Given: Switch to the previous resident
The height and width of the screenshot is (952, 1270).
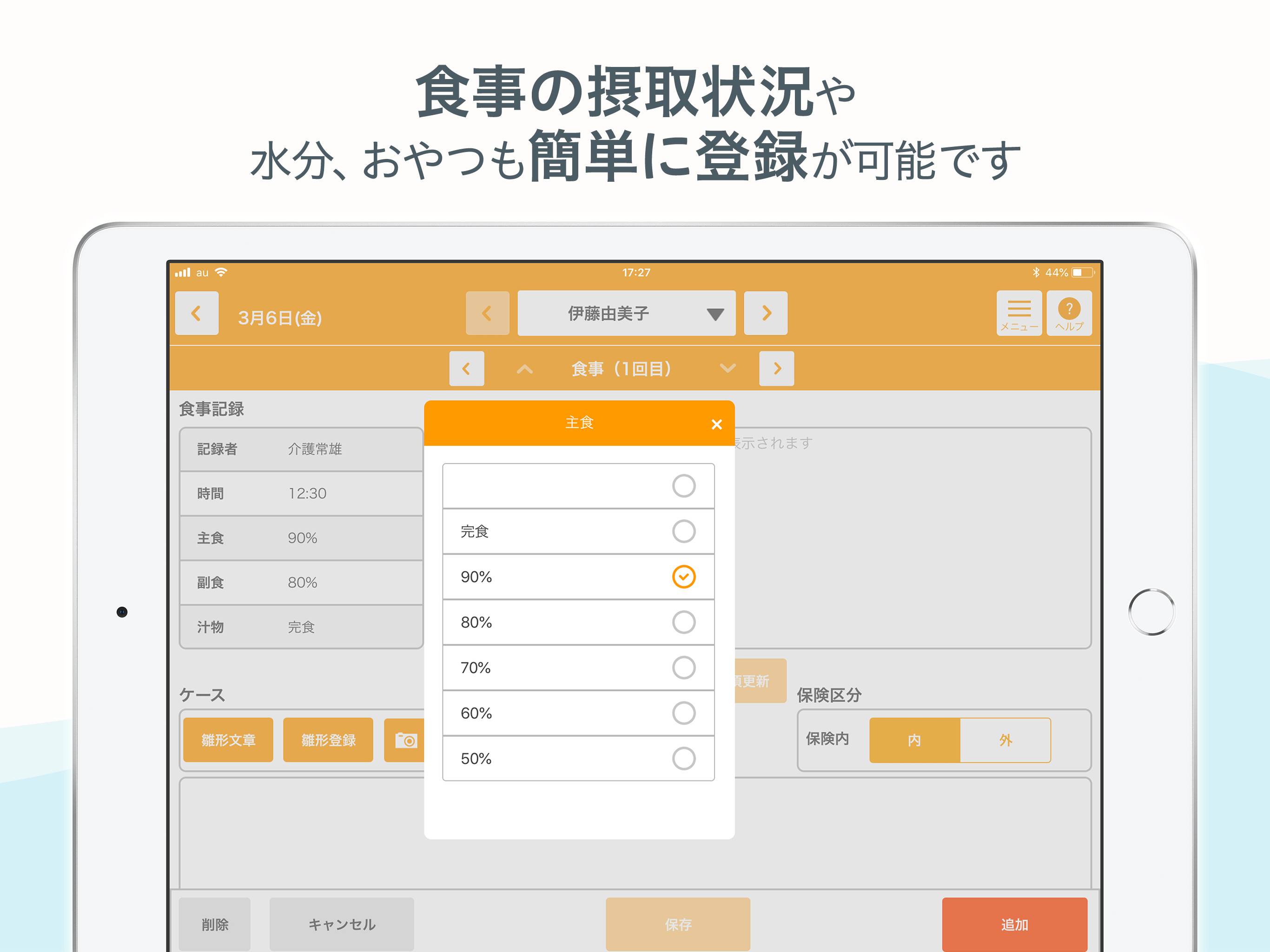Looking at the screenshot, I should 488,313.
